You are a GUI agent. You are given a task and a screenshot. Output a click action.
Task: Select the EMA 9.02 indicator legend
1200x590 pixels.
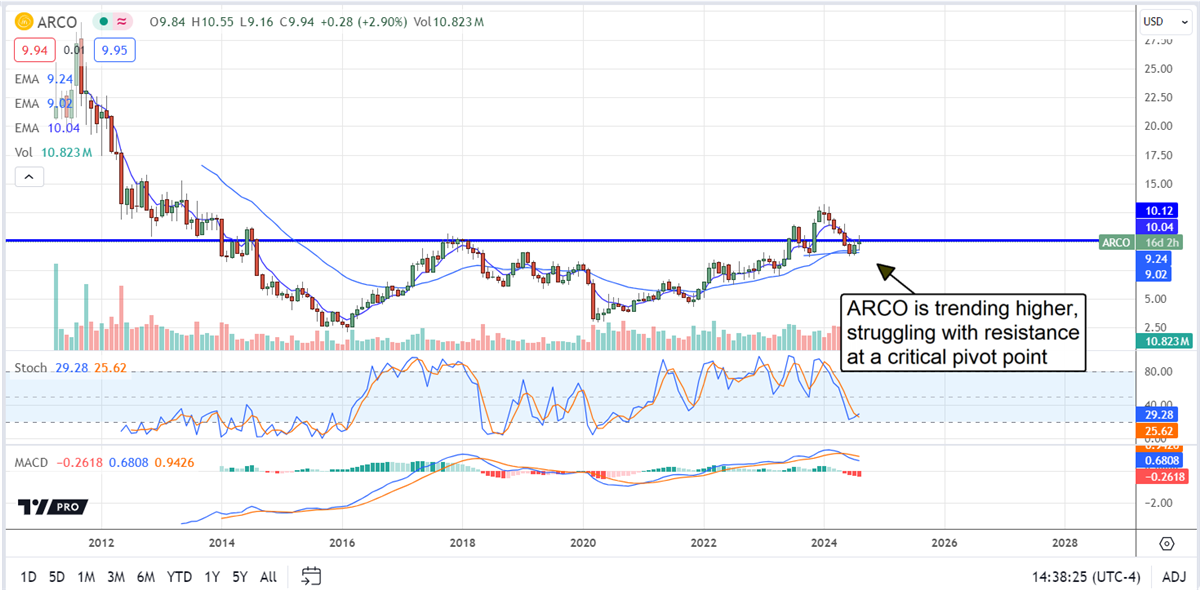point(42,104)
